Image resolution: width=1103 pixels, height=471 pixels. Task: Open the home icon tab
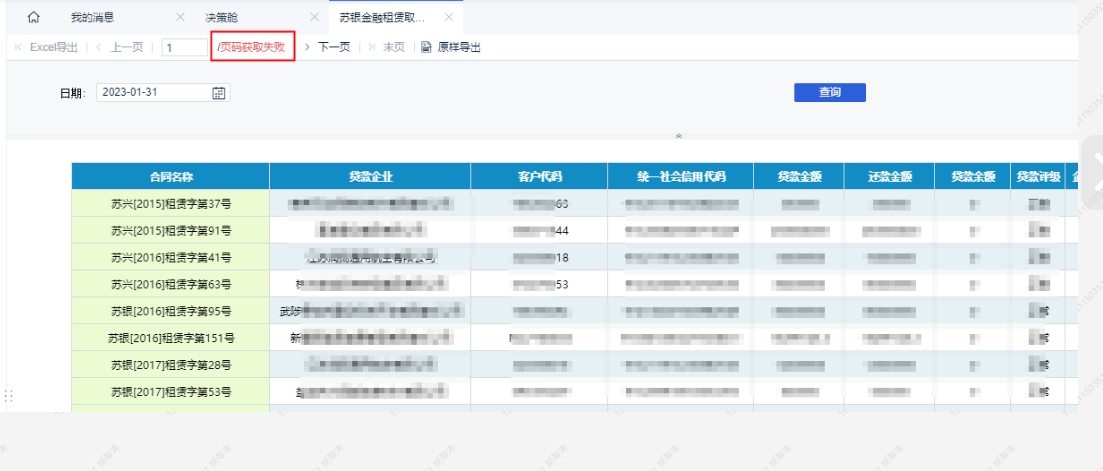[33, 18]
